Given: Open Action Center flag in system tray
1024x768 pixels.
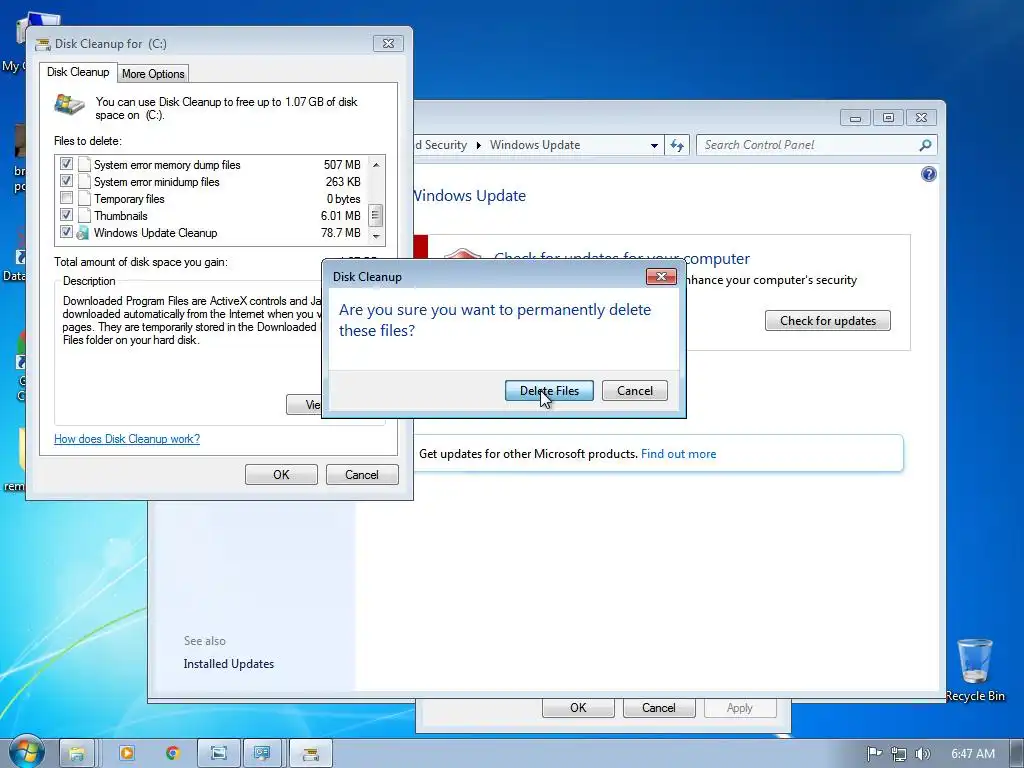Looking at the screenshot, I should tap(874, 754).
